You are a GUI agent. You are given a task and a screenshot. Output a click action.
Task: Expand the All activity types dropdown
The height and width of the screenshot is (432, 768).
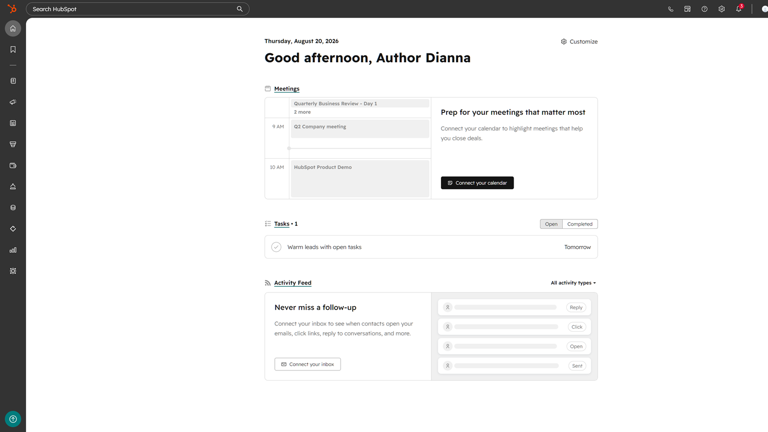pos(573,283)
